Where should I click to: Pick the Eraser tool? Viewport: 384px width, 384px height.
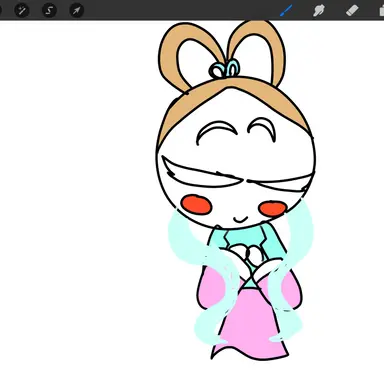pos(352,10)
